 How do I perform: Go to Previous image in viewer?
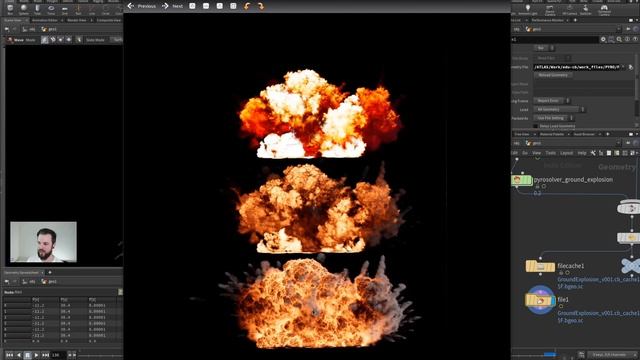pos(141,6)
